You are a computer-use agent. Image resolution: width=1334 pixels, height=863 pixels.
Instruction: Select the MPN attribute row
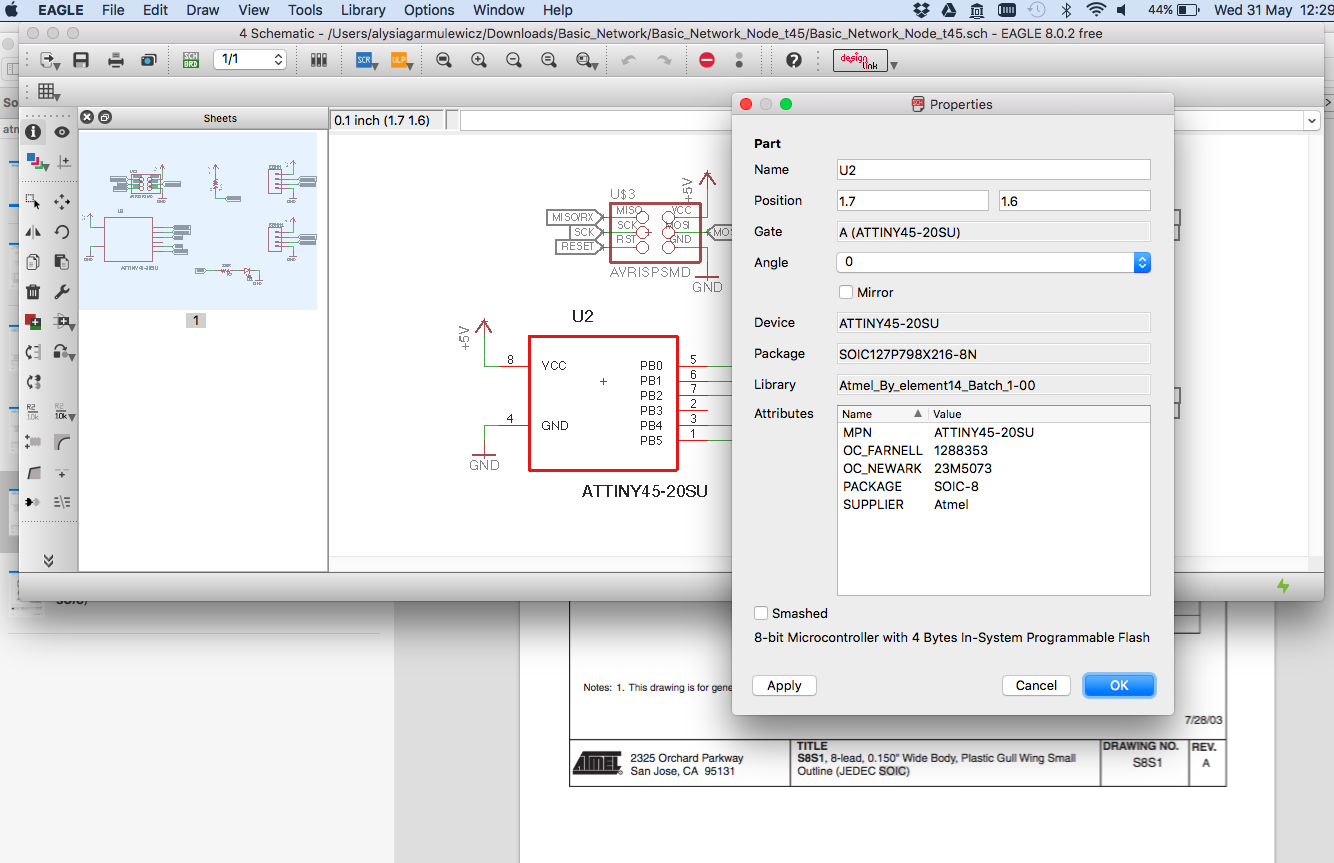coord(994,432)
